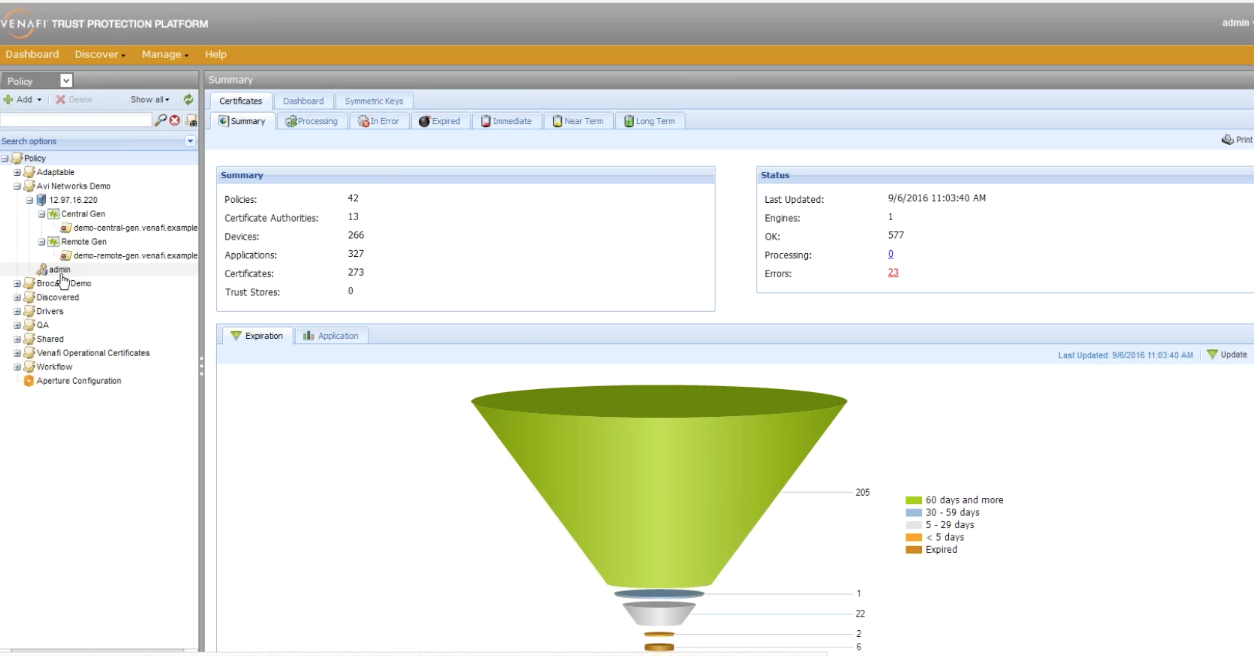Screen dimensions: 1254x656
Task: Open the Processing certificates tab icon
Action: (291, 121)
